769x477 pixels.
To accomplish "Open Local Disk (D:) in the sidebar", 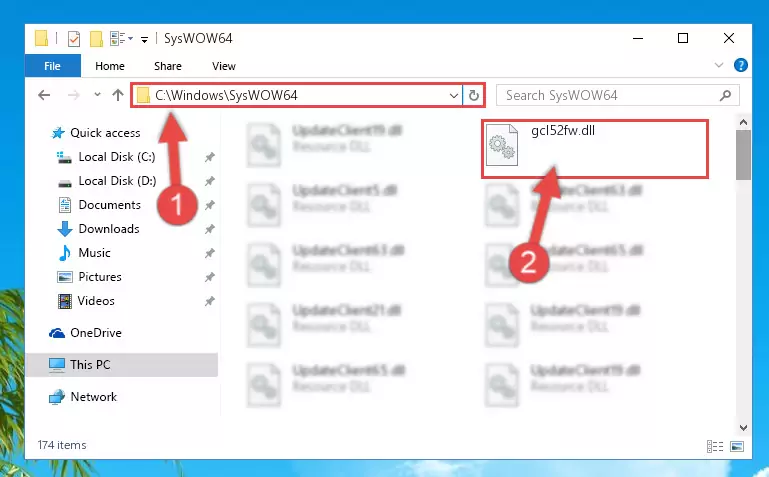I will click(117, 181).
